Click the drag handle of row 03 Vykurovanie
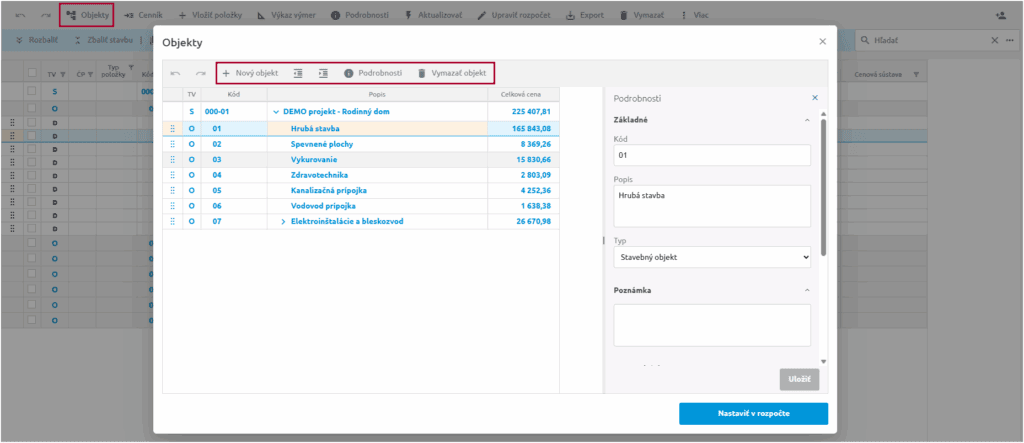This screenshot has width=1024, height=443. click(173, 159)
